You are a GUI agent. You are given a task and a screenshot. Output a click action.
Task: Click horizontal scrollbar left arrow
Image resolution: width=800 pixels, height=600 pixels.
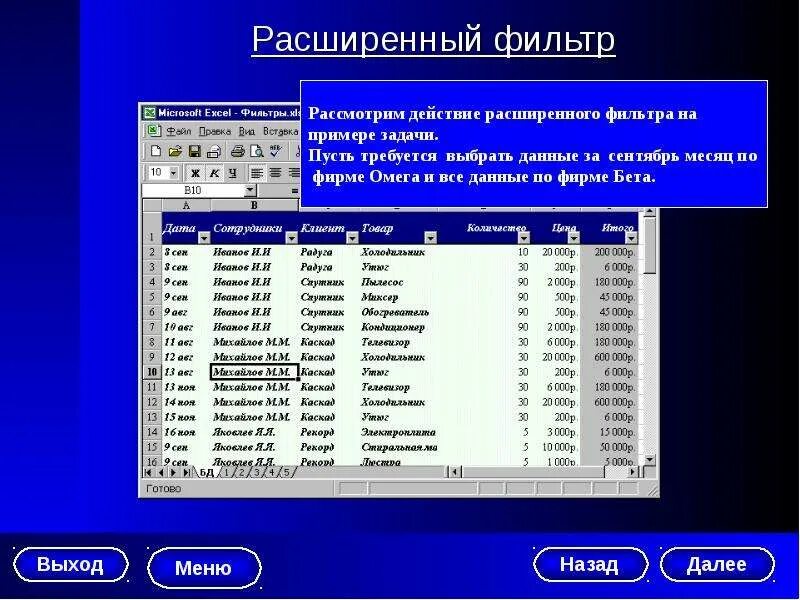[x=455, y=472]
